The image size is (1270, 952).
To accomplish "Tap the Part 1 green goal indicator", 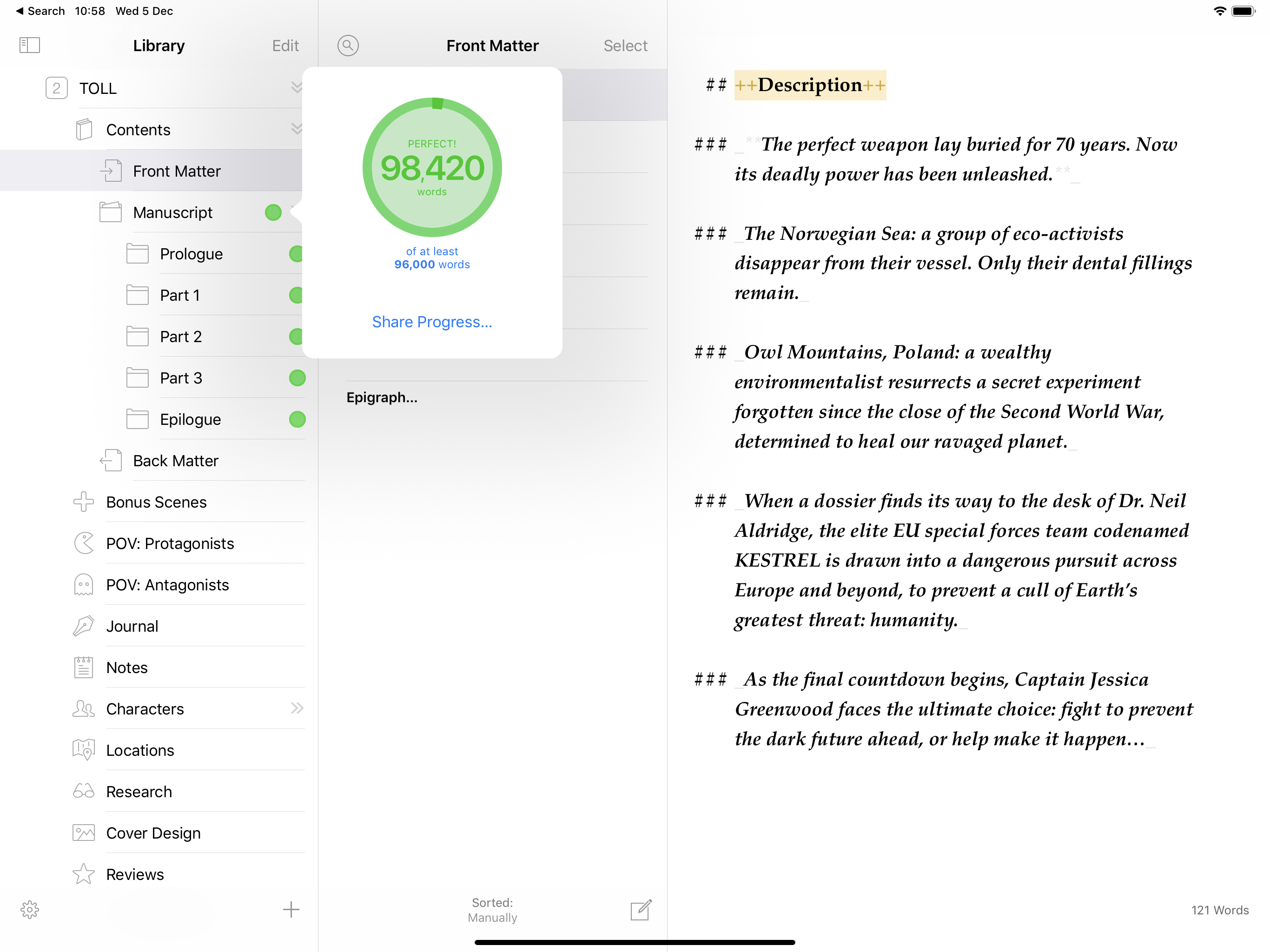I will [x=296, y=295].
